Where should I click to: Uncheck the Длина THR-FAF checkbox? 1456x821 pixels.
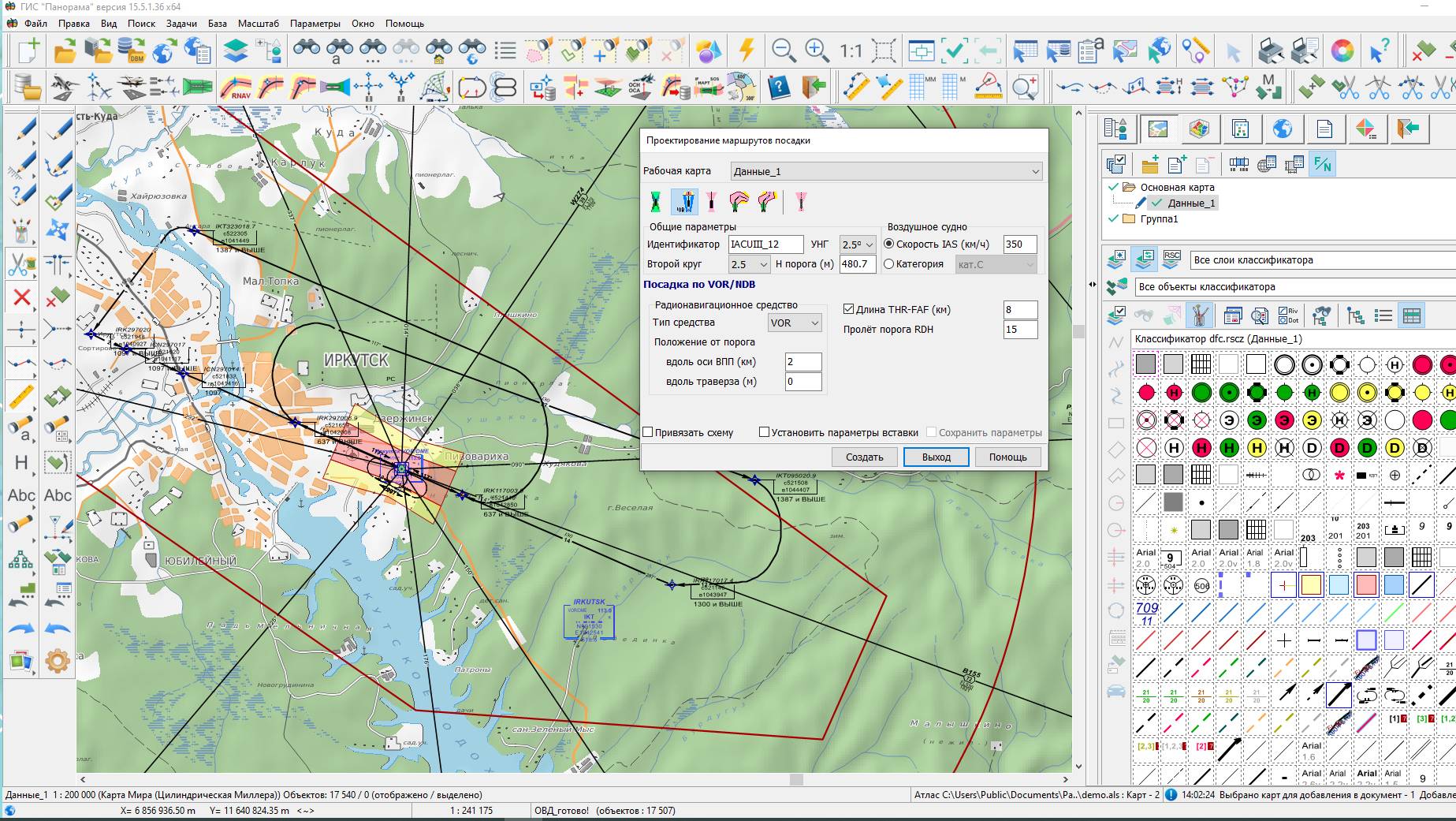[849, 310]
